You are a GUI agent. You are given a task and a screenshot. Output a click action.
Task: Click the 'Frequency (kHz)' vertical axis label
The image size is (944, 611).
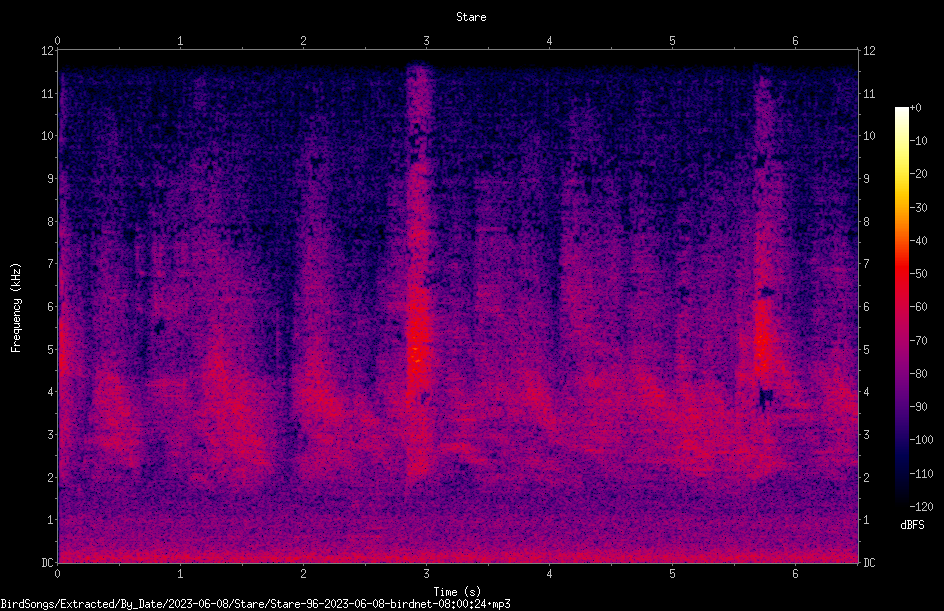[x=16, y=308]
